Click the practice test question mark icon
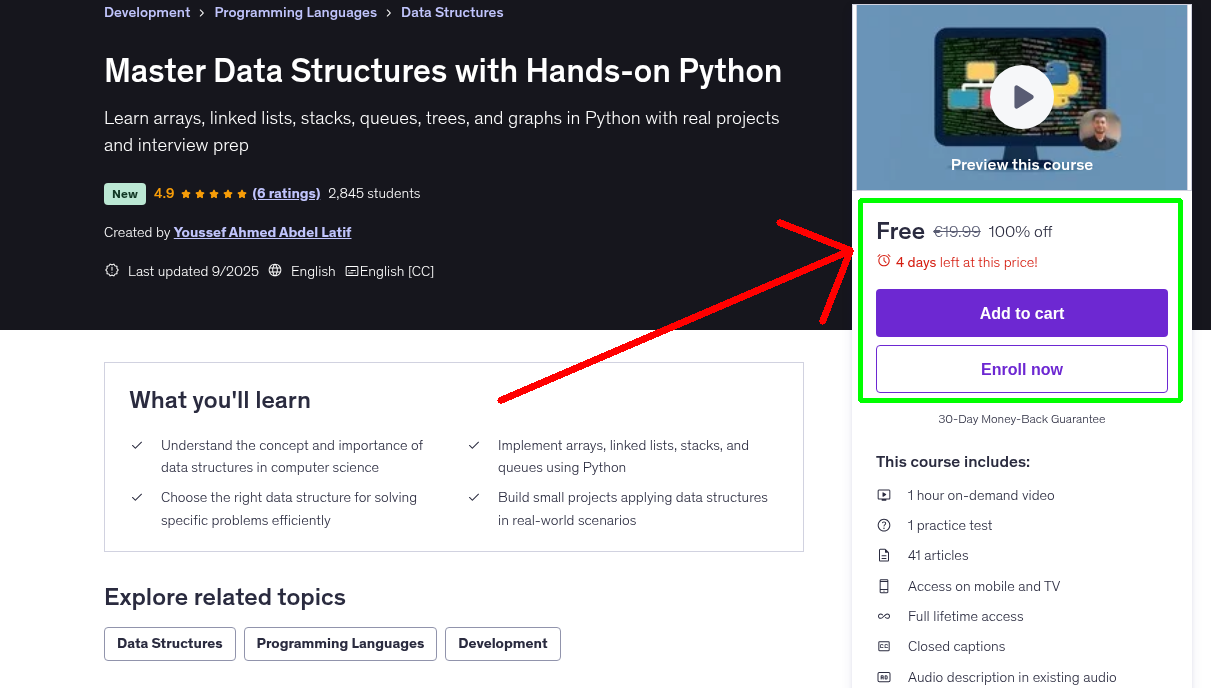The width and height of the screenshot is (1211, 688). pos(884,525)
